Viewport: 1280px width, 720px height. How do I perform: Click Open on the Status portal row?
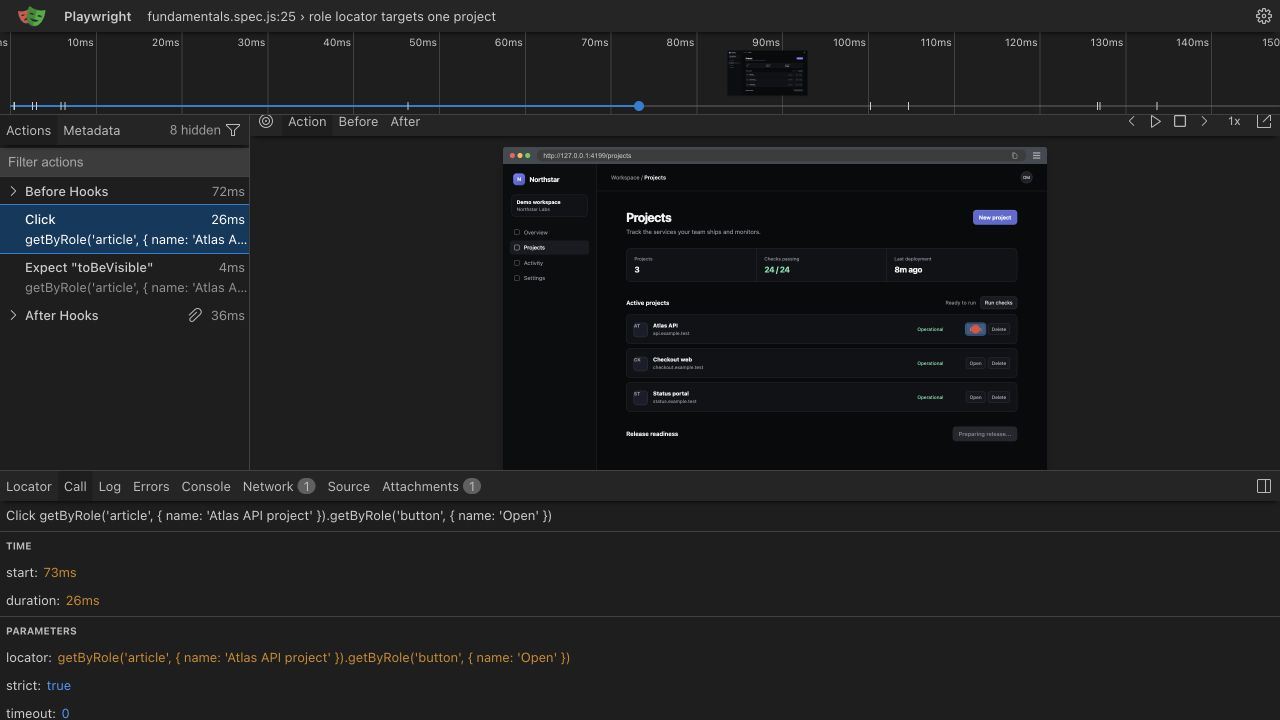[975, 397]
